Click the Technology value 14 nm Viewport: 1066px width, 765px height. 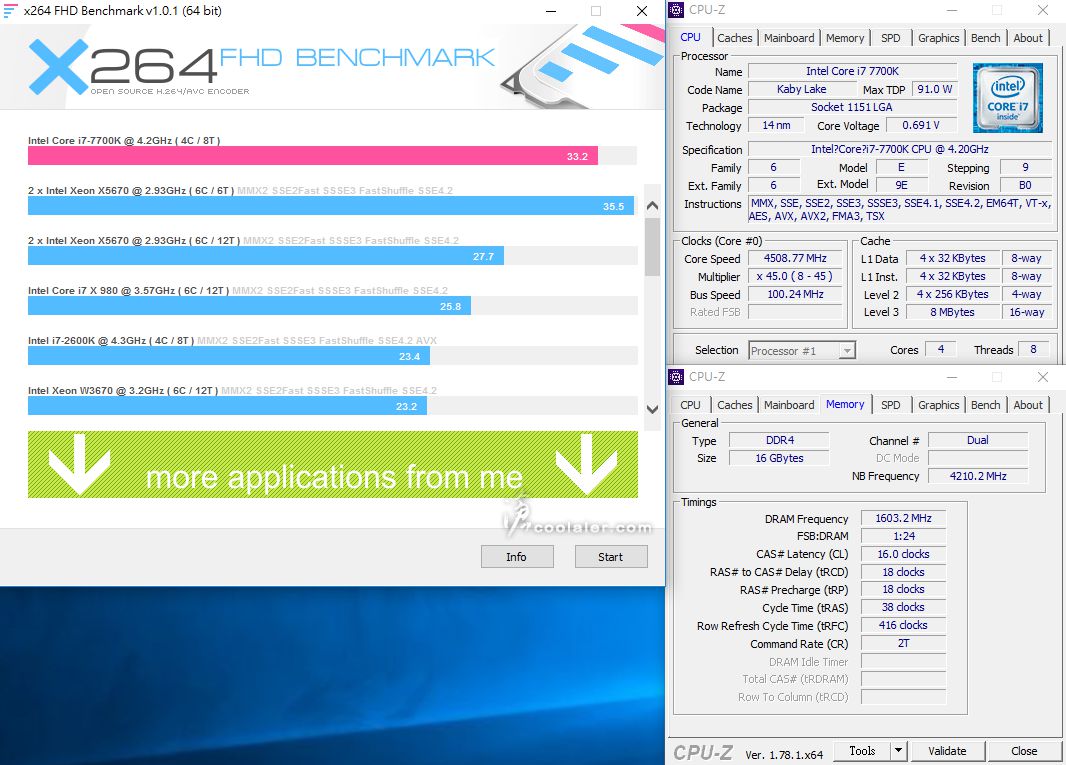[x=776, y=125]
